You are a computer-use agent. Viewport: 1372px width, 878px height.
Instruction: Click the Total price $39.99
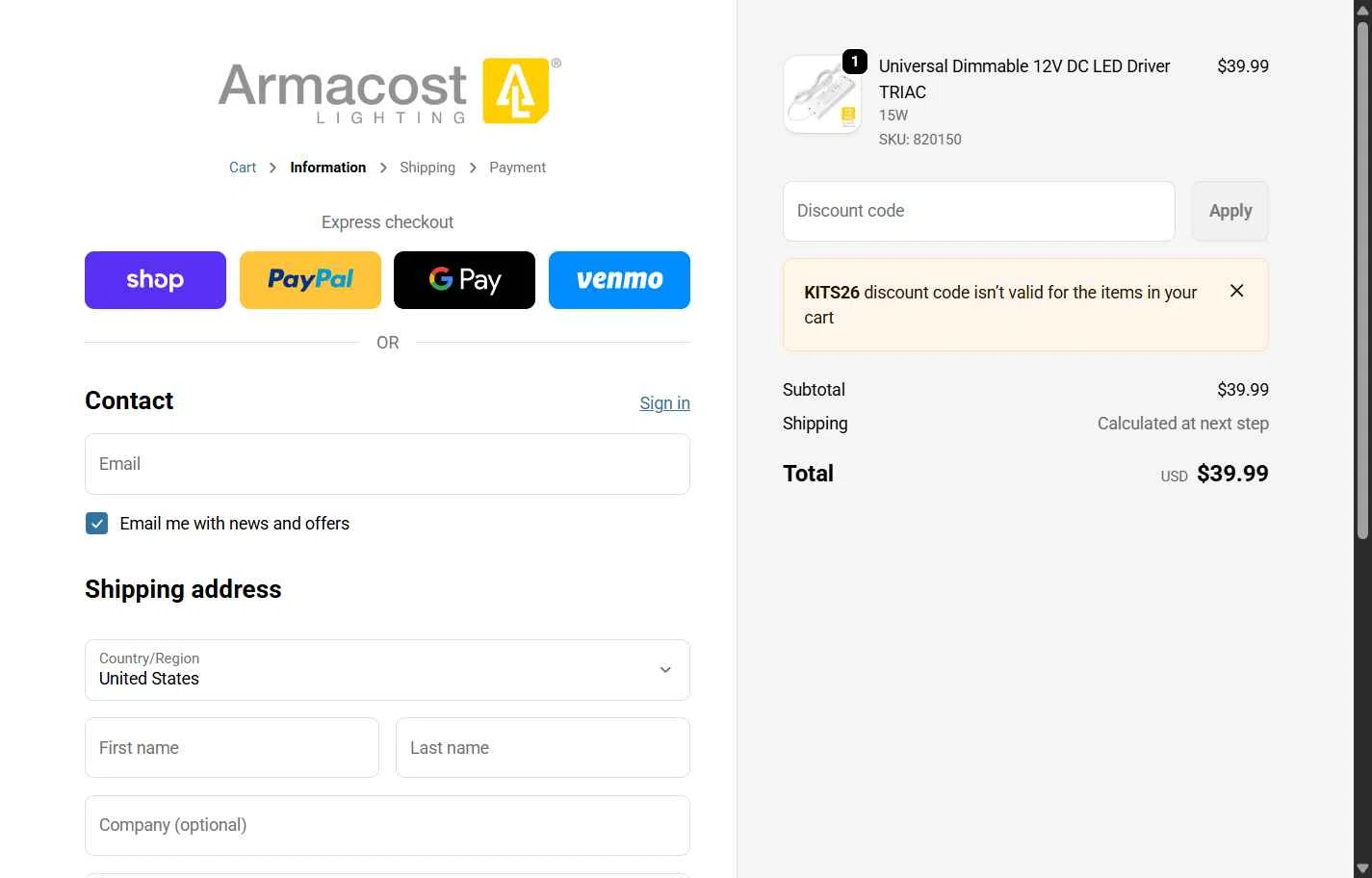1232,474
